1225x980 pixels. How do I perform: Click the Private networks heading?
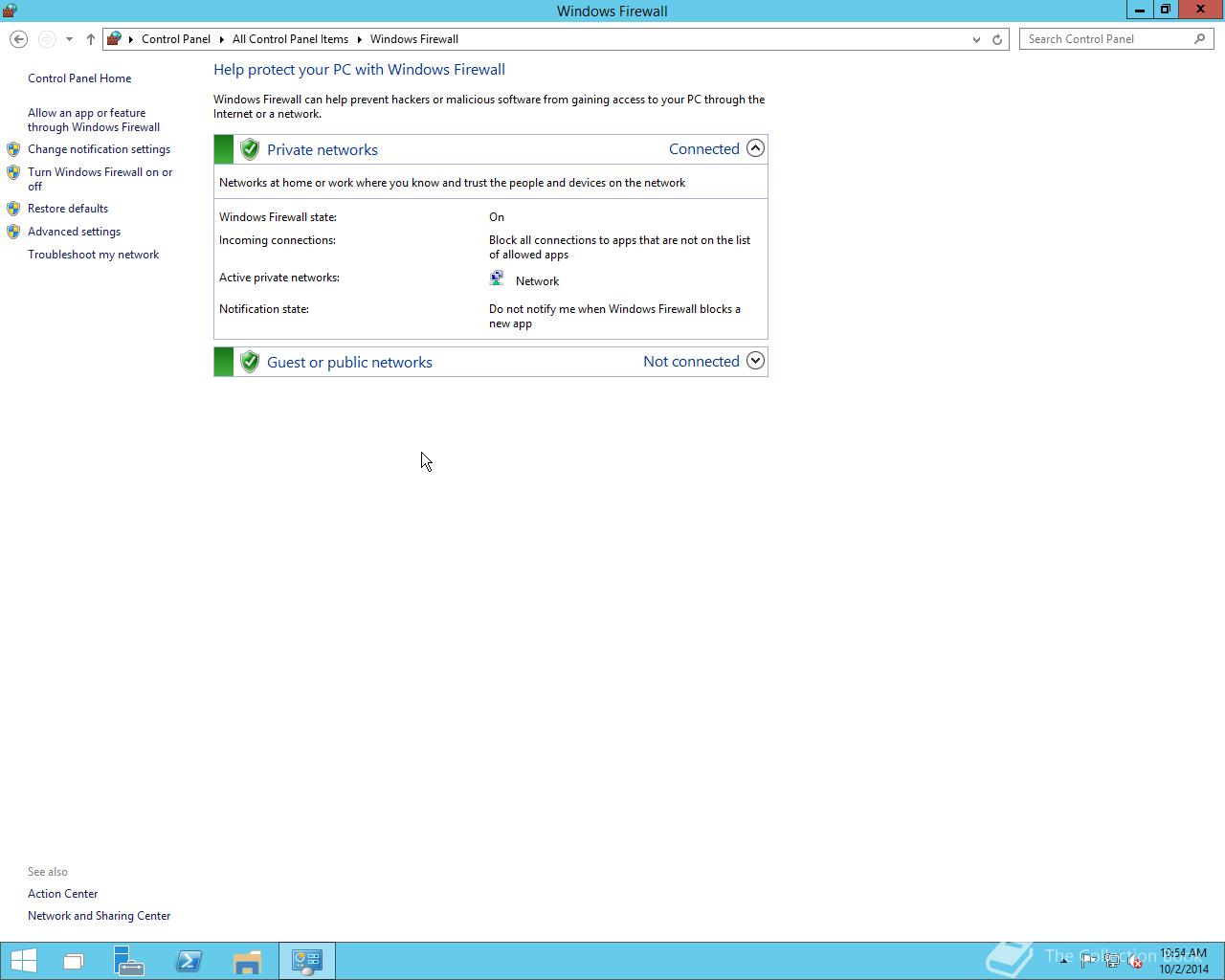point(323,149)
